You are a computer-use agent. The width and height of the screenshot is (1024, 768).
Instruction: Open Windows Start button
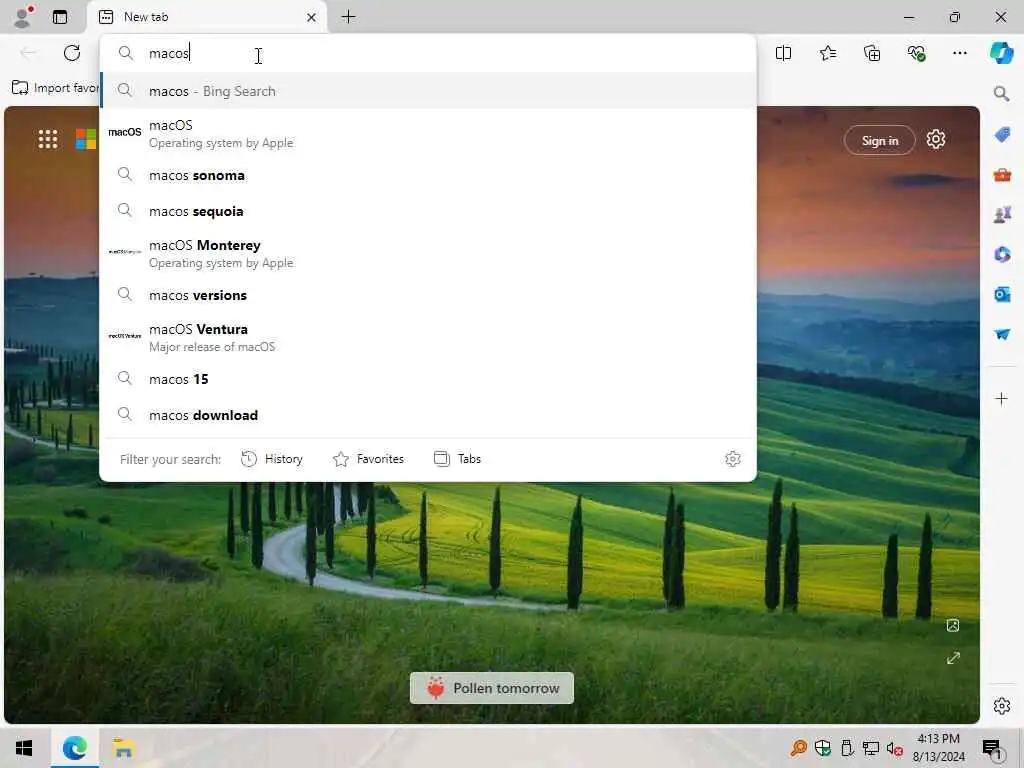[x=24, y=748]
